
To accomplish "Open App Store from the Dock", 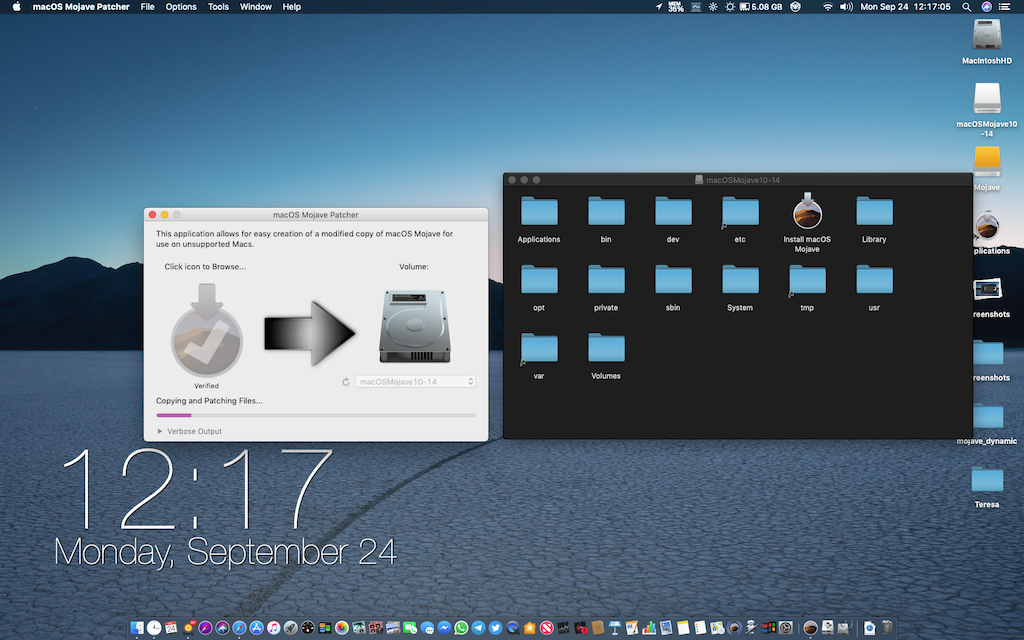I will click(x=257, y=628).
